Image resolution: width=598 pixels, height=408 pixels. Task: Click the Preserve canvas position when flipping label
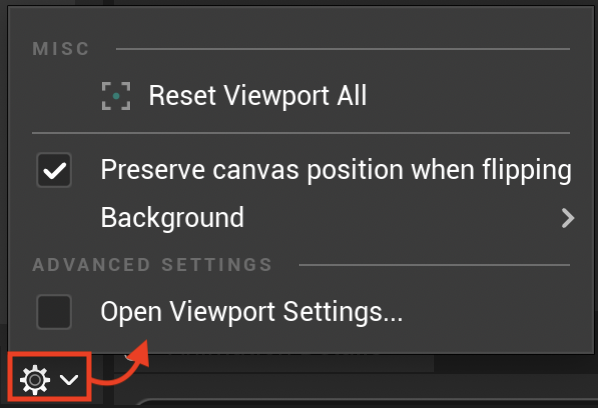click(x=336, y=170)
